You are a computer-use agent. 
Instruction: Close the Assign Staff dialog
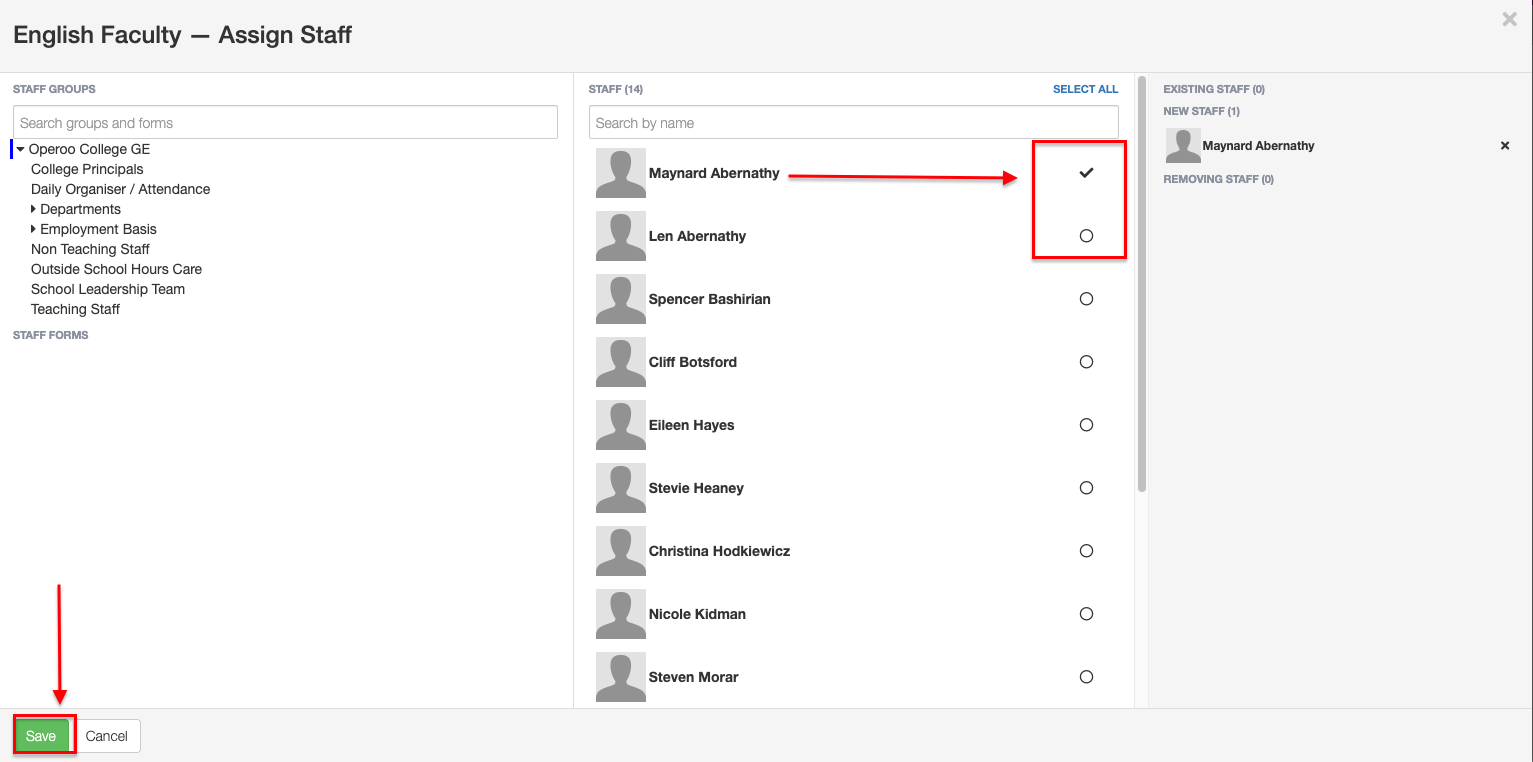1509,19
